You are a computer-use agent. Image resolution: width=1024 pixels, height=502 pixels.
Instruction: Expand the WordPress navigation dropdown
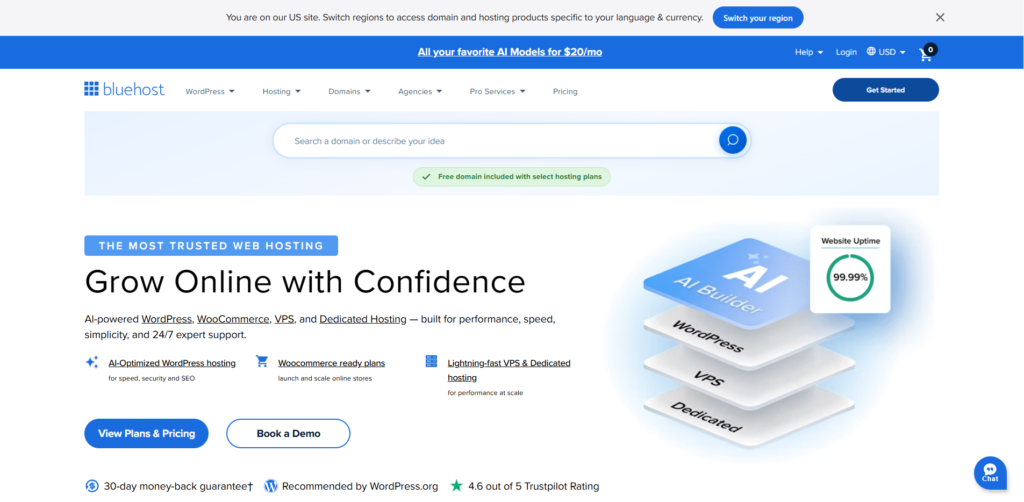pos(210,91)
